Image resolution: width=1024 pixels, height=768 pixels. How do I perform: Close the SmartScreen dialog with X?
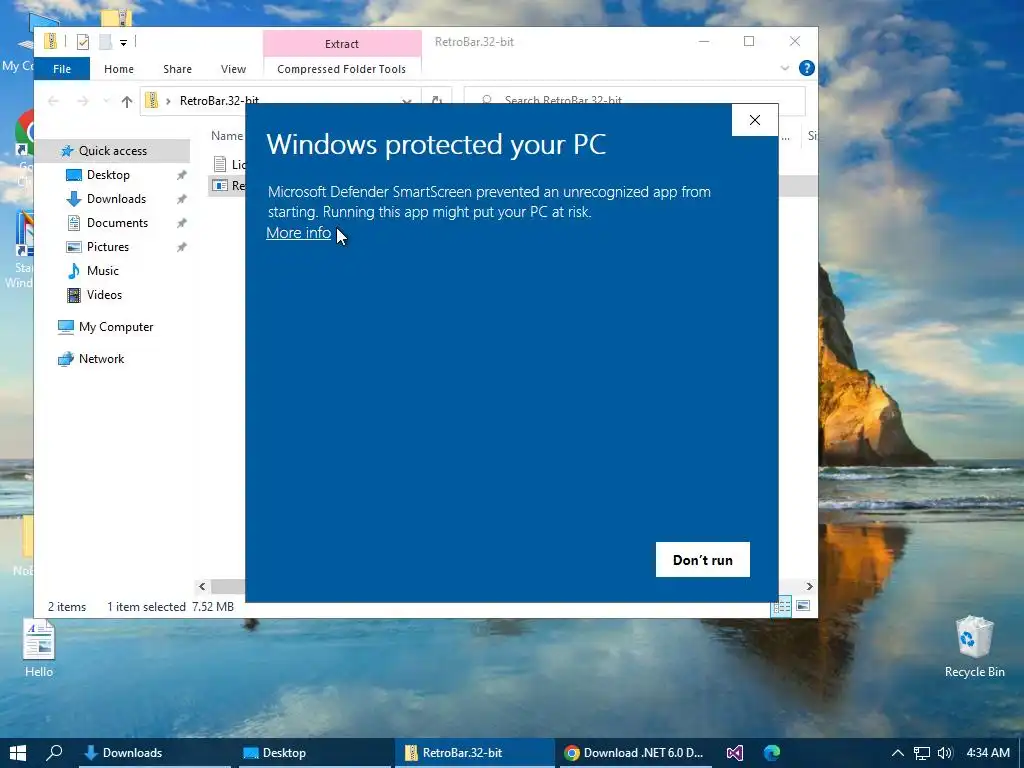click(x=755, y=120)
